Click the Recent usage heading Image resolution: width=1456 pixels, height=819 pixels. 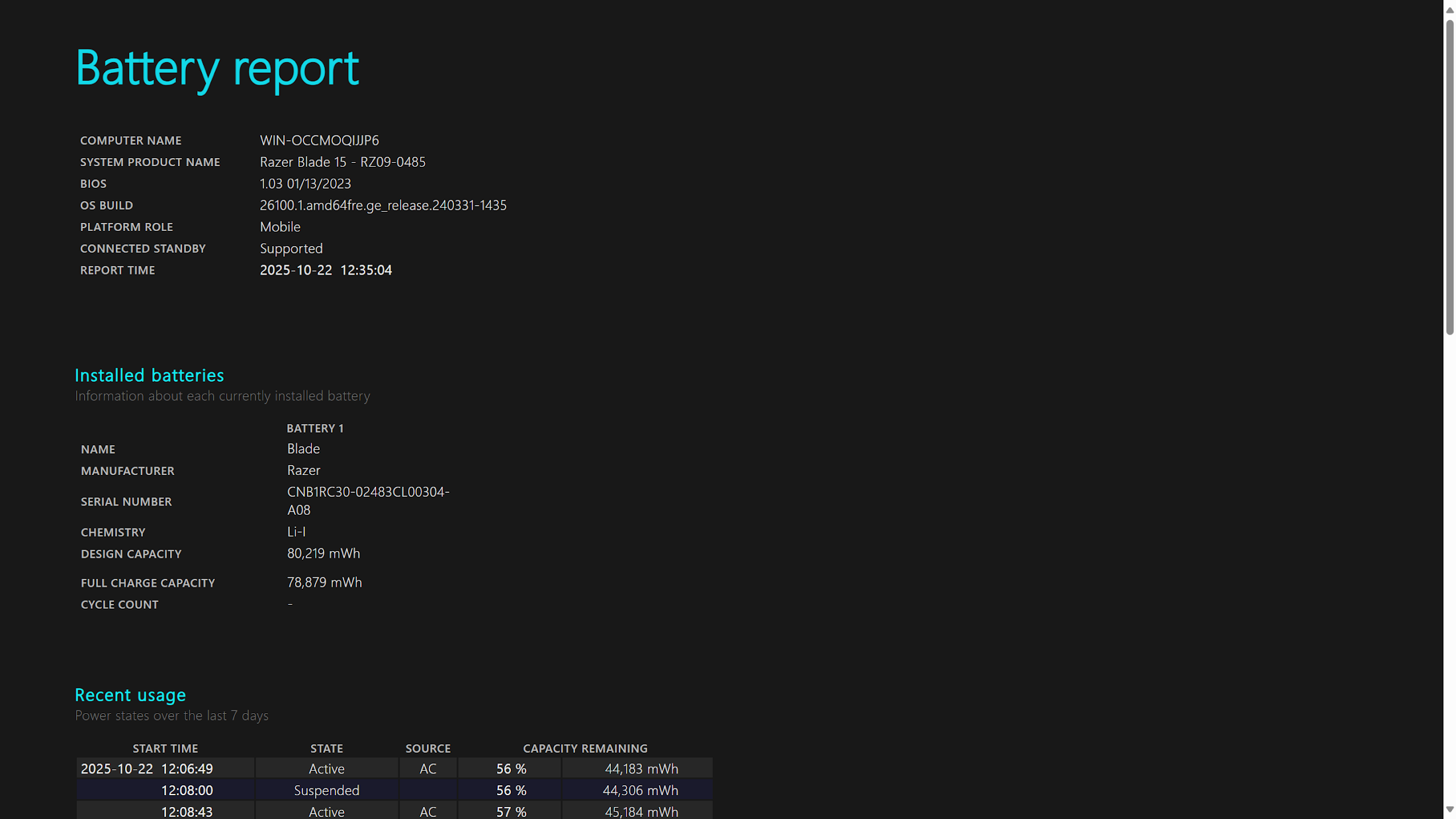[130, 695]
